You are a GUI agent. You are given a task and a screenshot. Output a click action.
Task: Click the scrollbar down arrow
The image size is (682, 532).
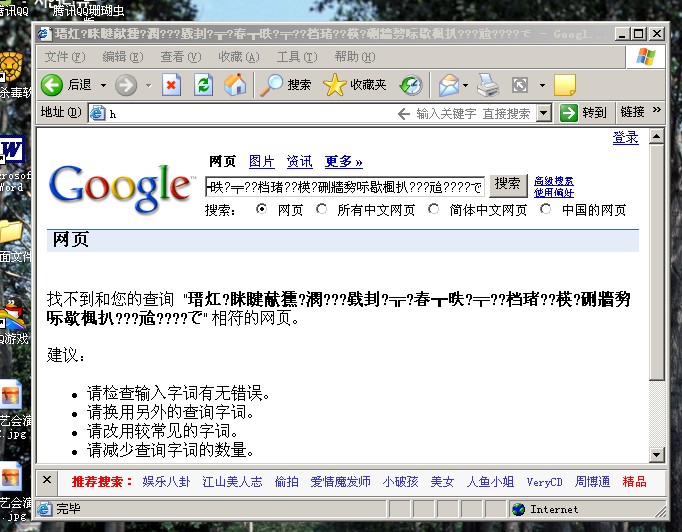pos(656,455)
